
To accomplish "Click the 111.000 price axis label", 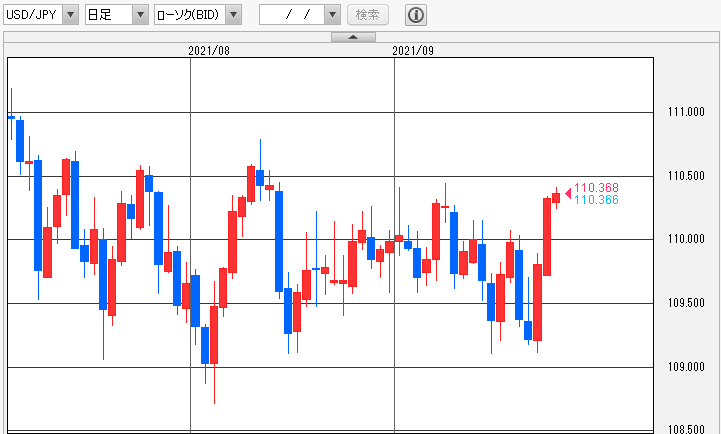I will [x=686, y=112].
